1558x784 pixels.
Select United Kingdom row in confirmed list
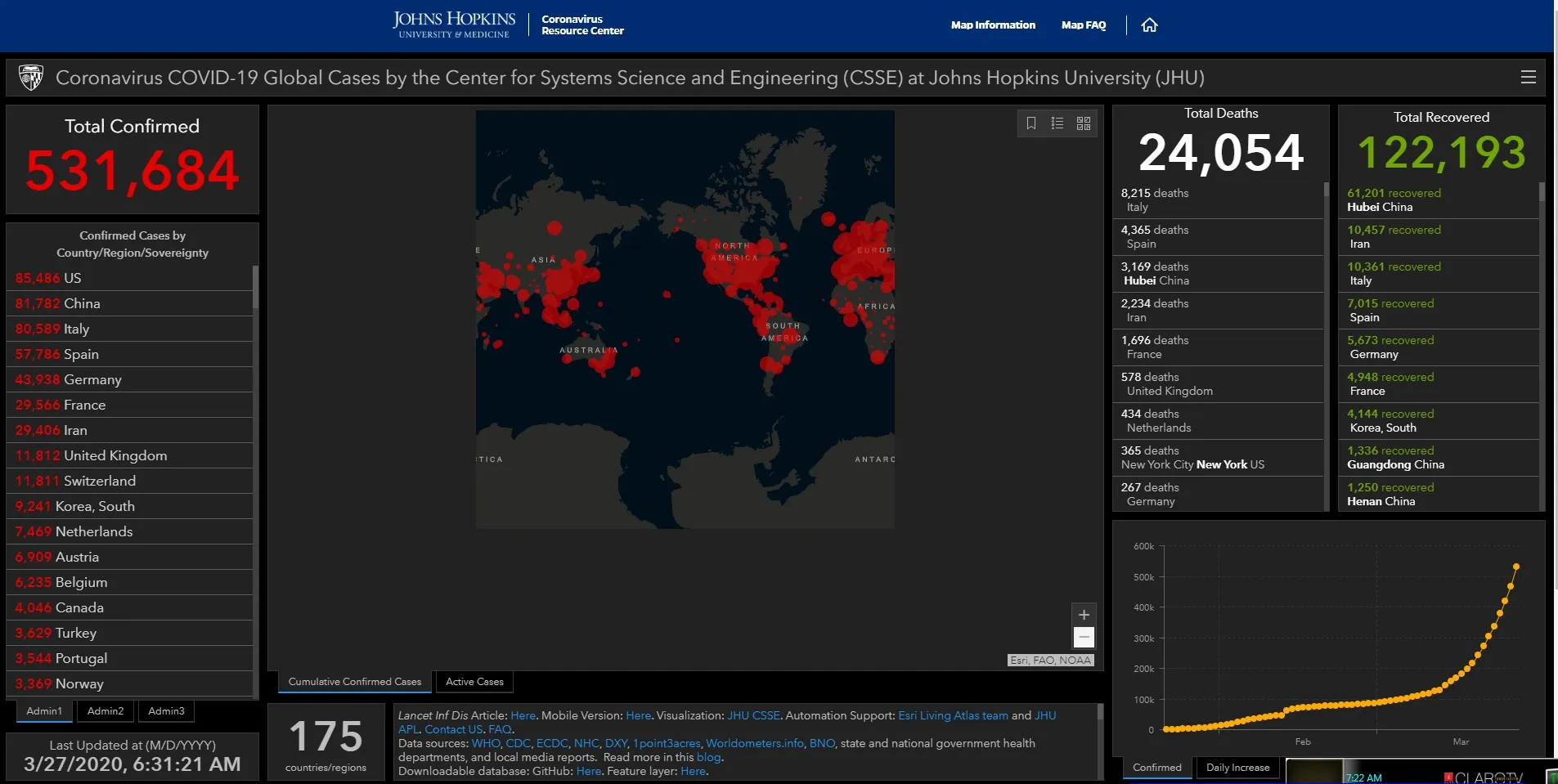pyautogui.click(x=130, y=455)
